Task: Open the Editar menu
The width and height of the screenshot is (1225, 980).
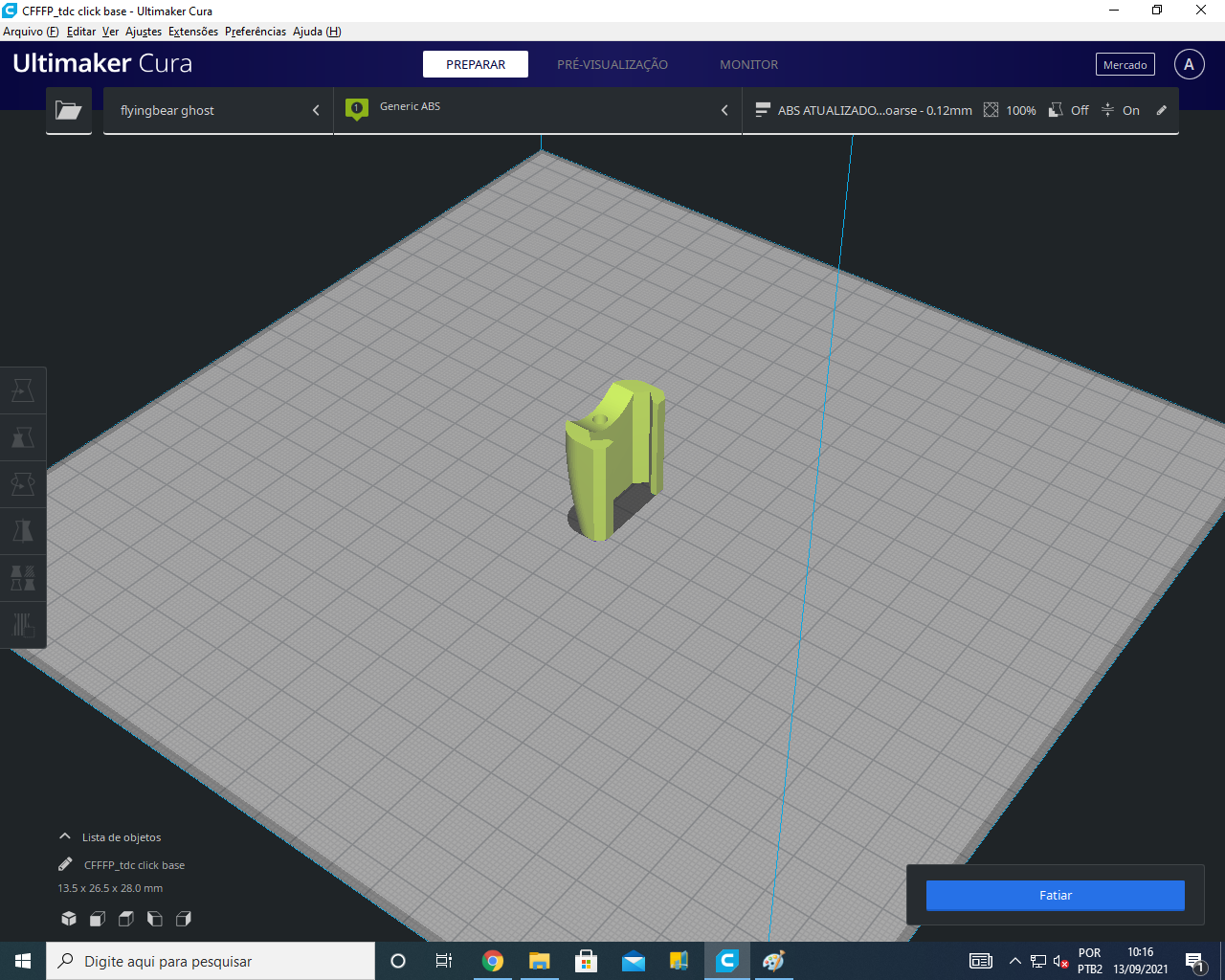Action: click(x=81, y=32)
